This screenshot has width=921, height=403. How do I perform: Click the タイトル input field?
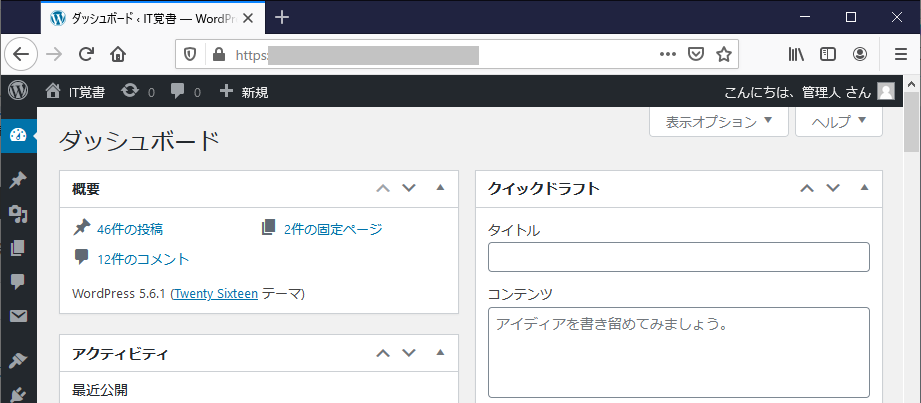(x=678, y=257)
